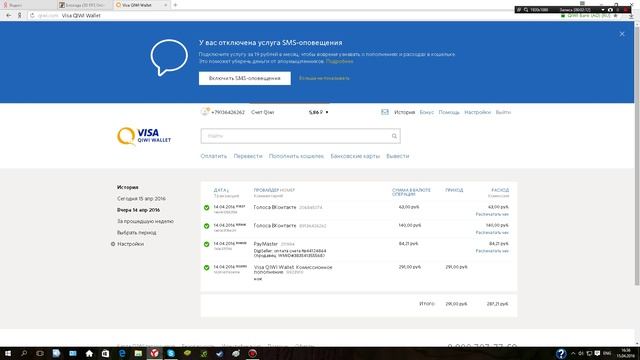Open home icon on the taskbar
This screenshot has width=640, height=360.
(x=89, y=353)
